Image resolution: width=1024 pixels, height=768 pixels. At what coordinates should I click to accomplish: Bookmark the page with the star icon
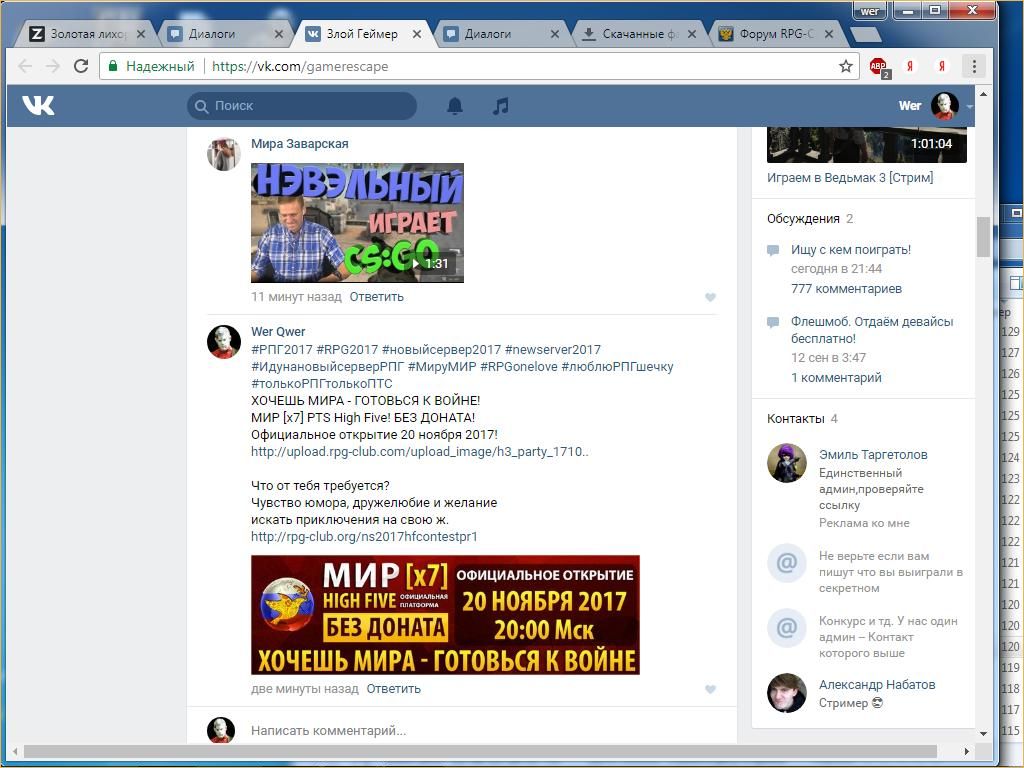tap(846, 66)
